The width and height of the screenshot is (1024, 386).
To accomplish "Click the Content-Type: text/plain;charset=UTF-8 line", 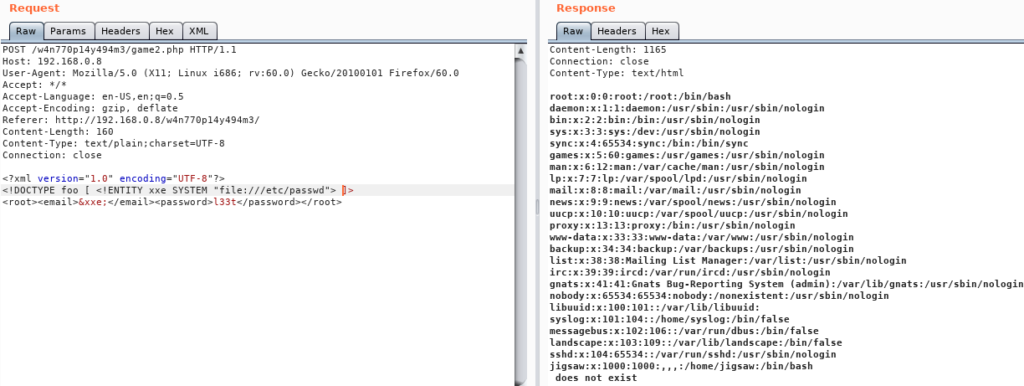I will [x=114, y=144].
